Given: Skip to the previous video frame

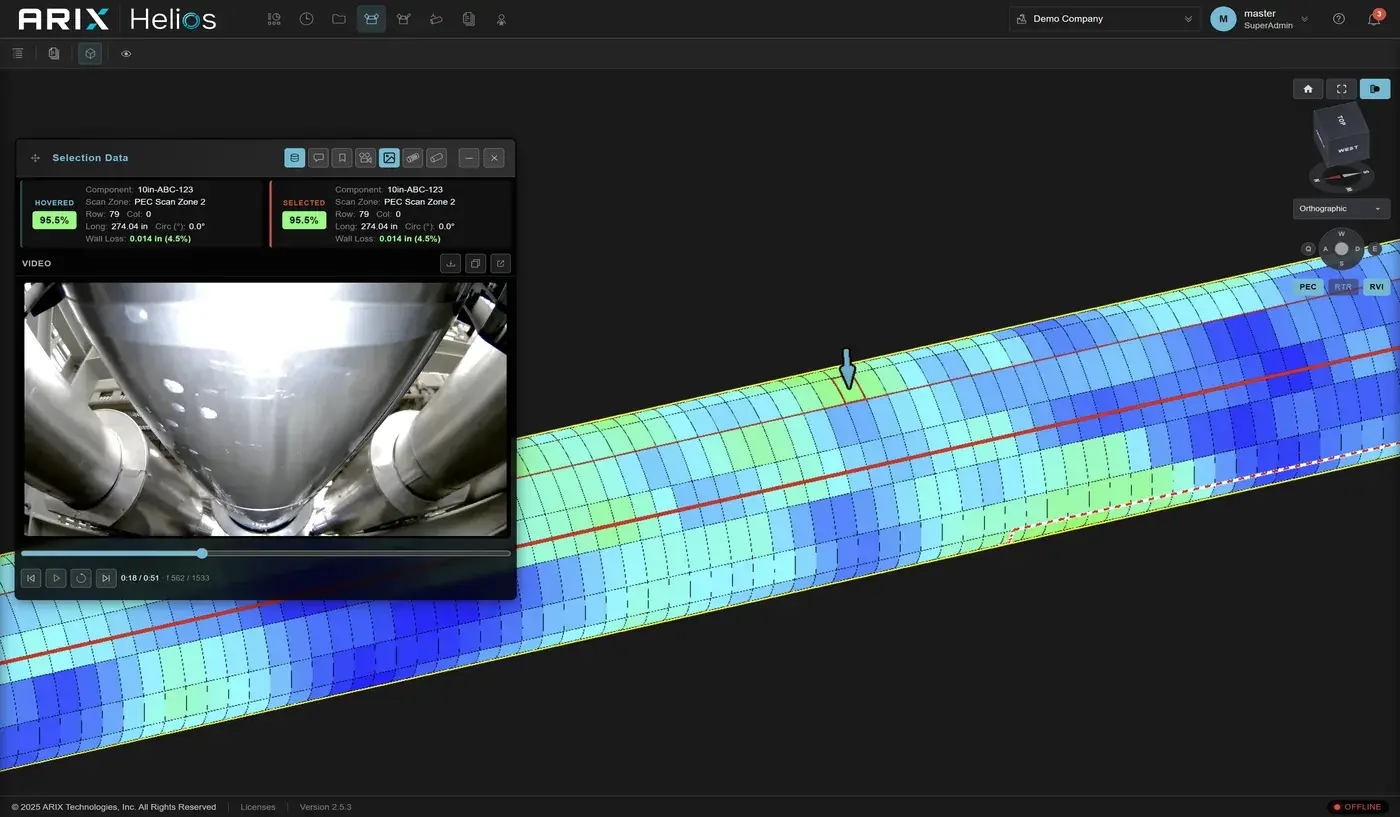Looking at the screenshot, I should [x=31, y=578].
